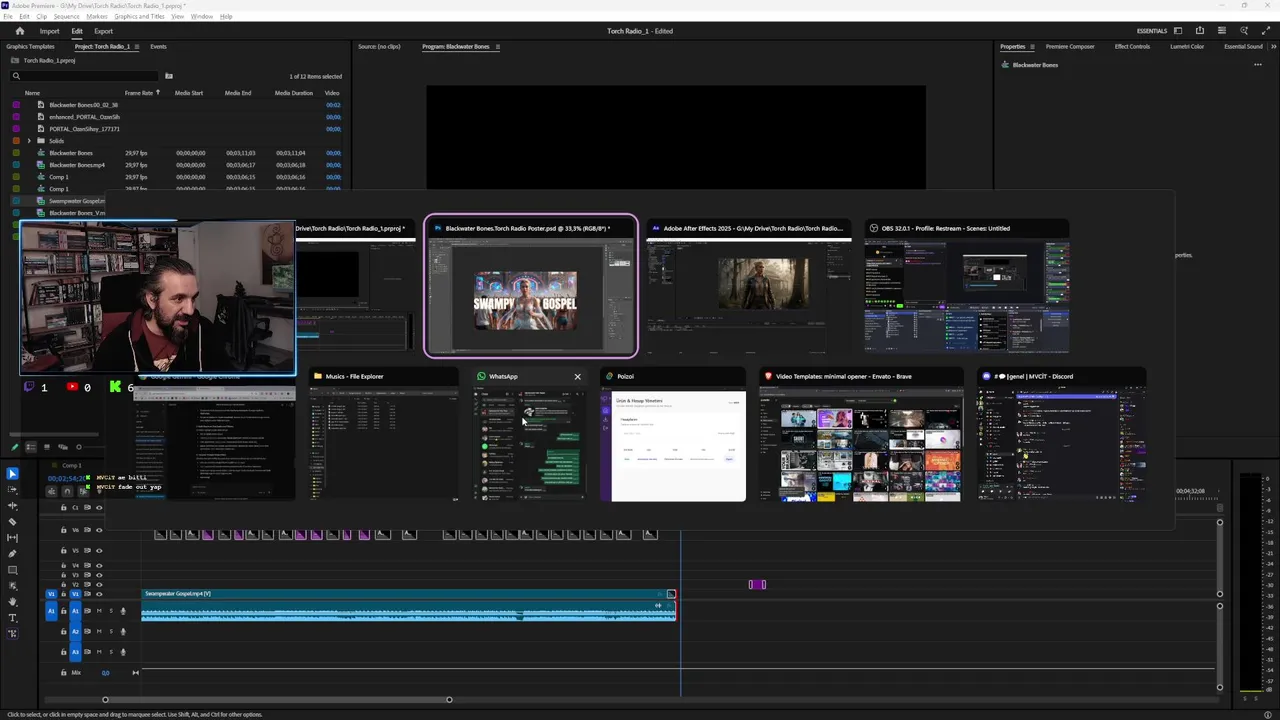Click the orange label swatch of Solids
Image resolution: width=1280 pixels, height=720 pixels.
click(x=16, y=141)
